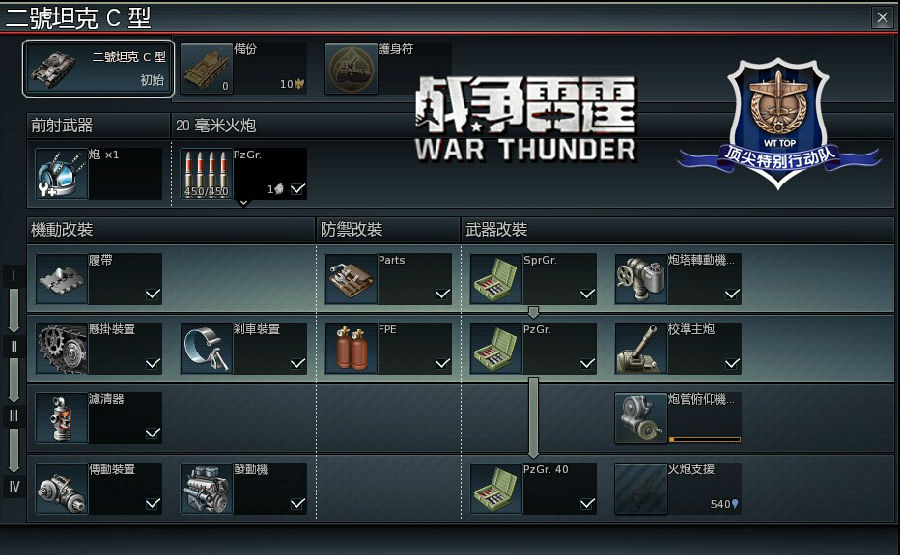
Task: Toggle the SprGr. shell modification checkbox
Action: pyautogui.click(x=587, y=294)
